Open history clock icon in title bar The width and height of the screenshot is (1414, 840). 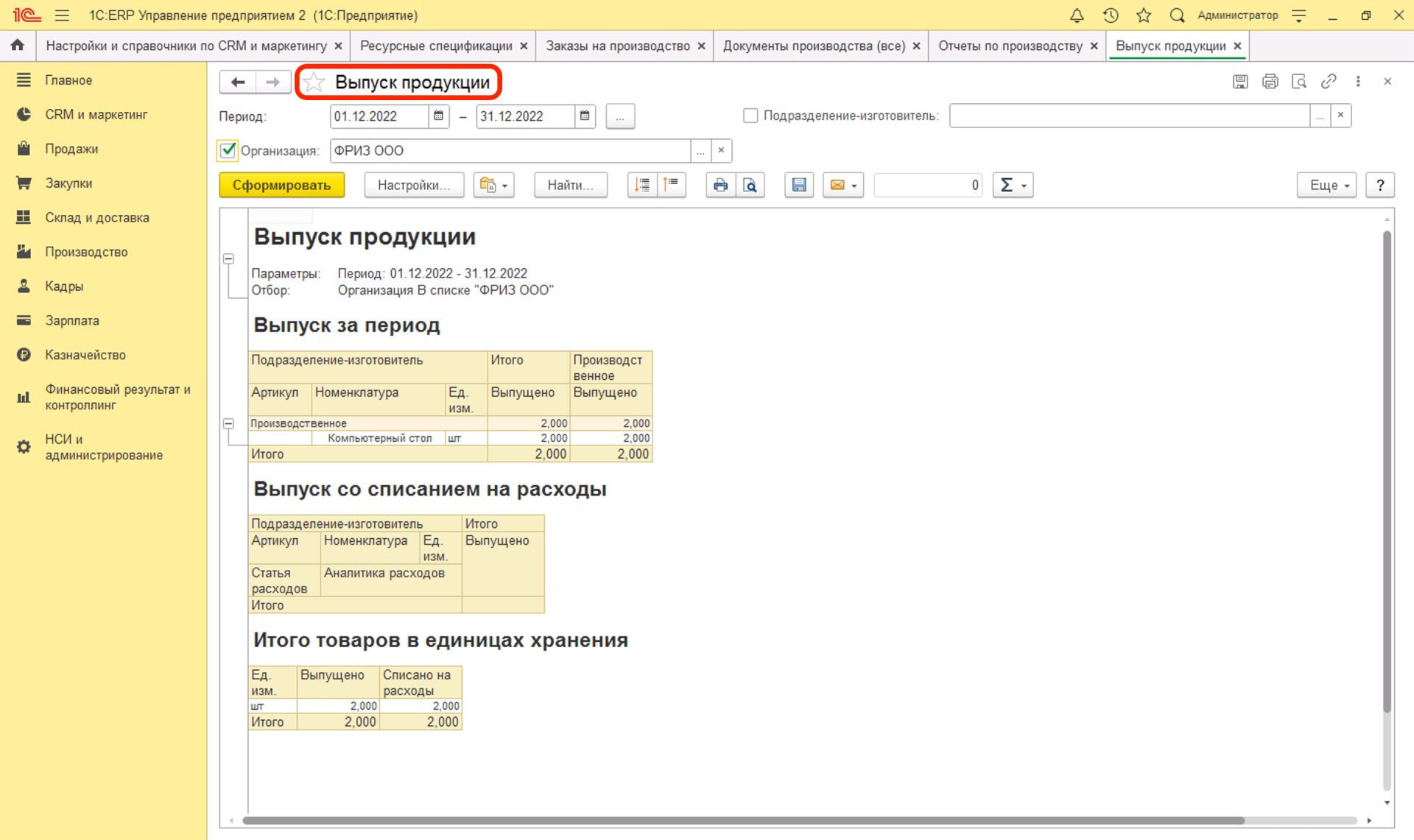click(x=1111, y=15)
